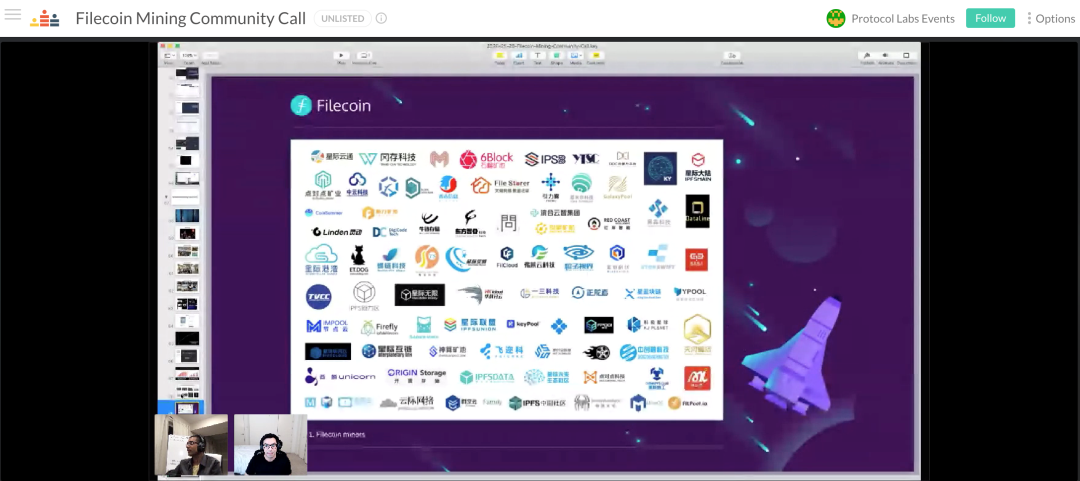Click the KY circular logo on dark square
The width and height of the screenshot is (1080, 481).
[x=660, y=169]
